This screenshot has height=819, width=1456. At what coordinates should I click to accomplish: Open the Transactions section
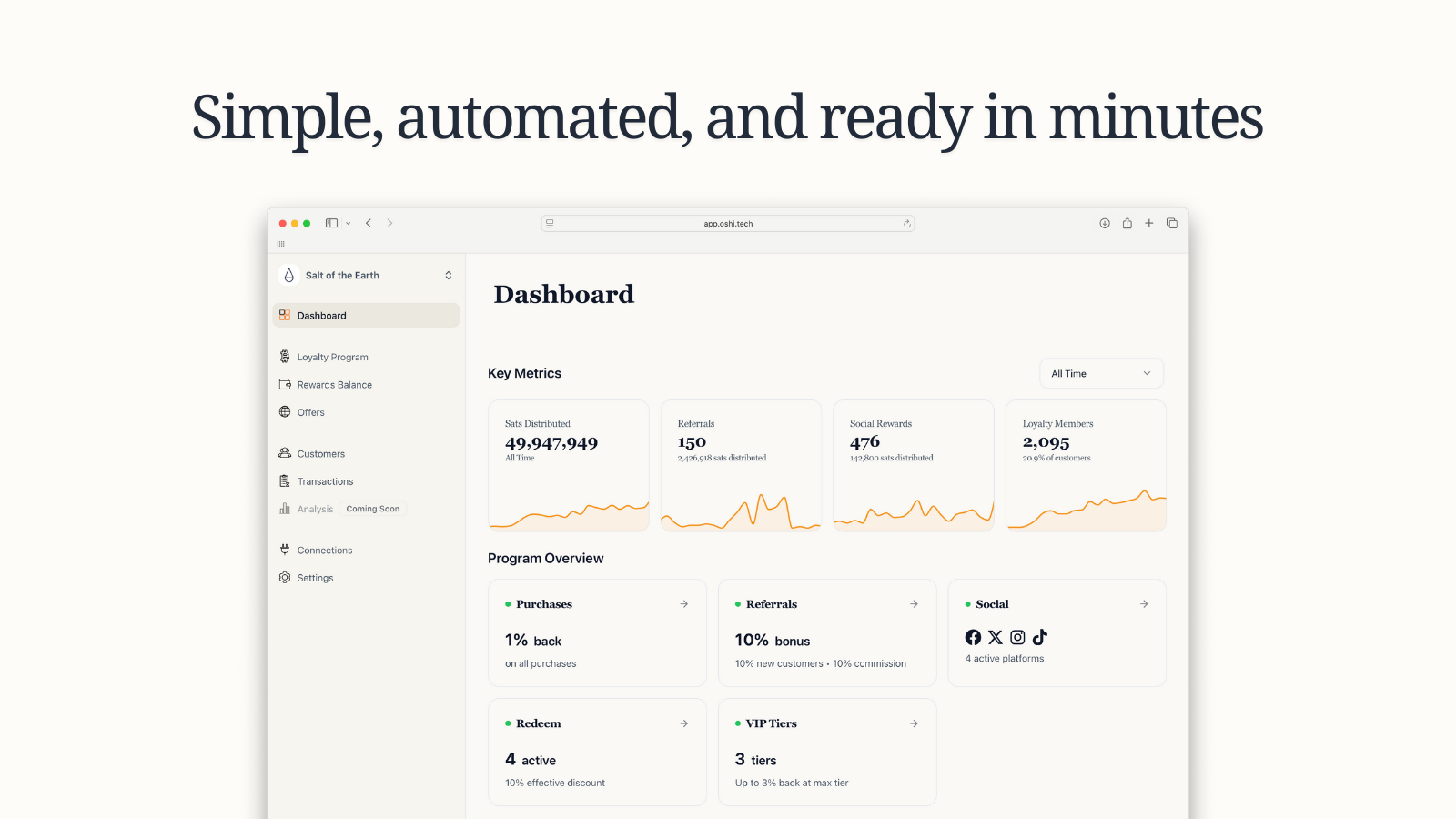point(325,480)
